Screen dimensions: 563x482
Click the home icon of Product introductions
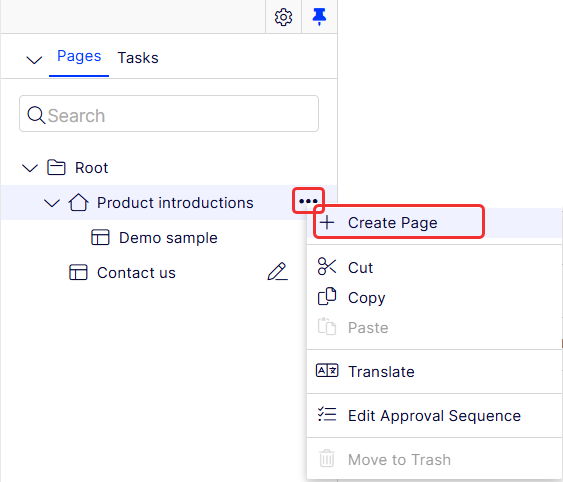[x=78, y=203]
